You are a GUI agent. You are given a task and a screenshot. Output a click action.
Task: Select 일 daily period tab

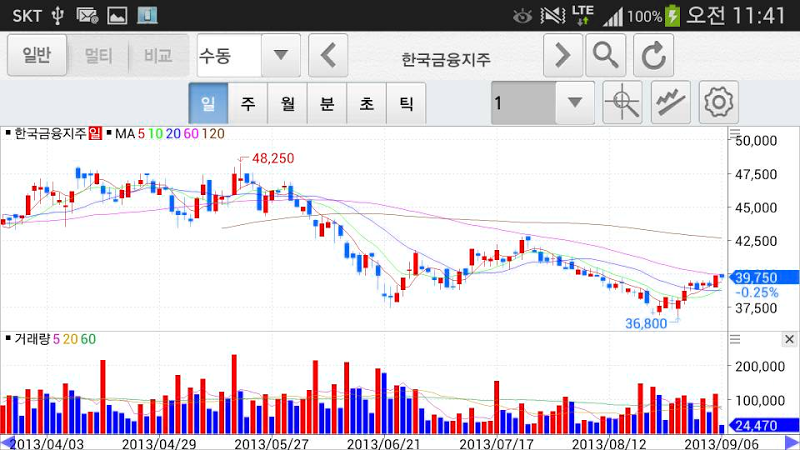coord(208,104)
